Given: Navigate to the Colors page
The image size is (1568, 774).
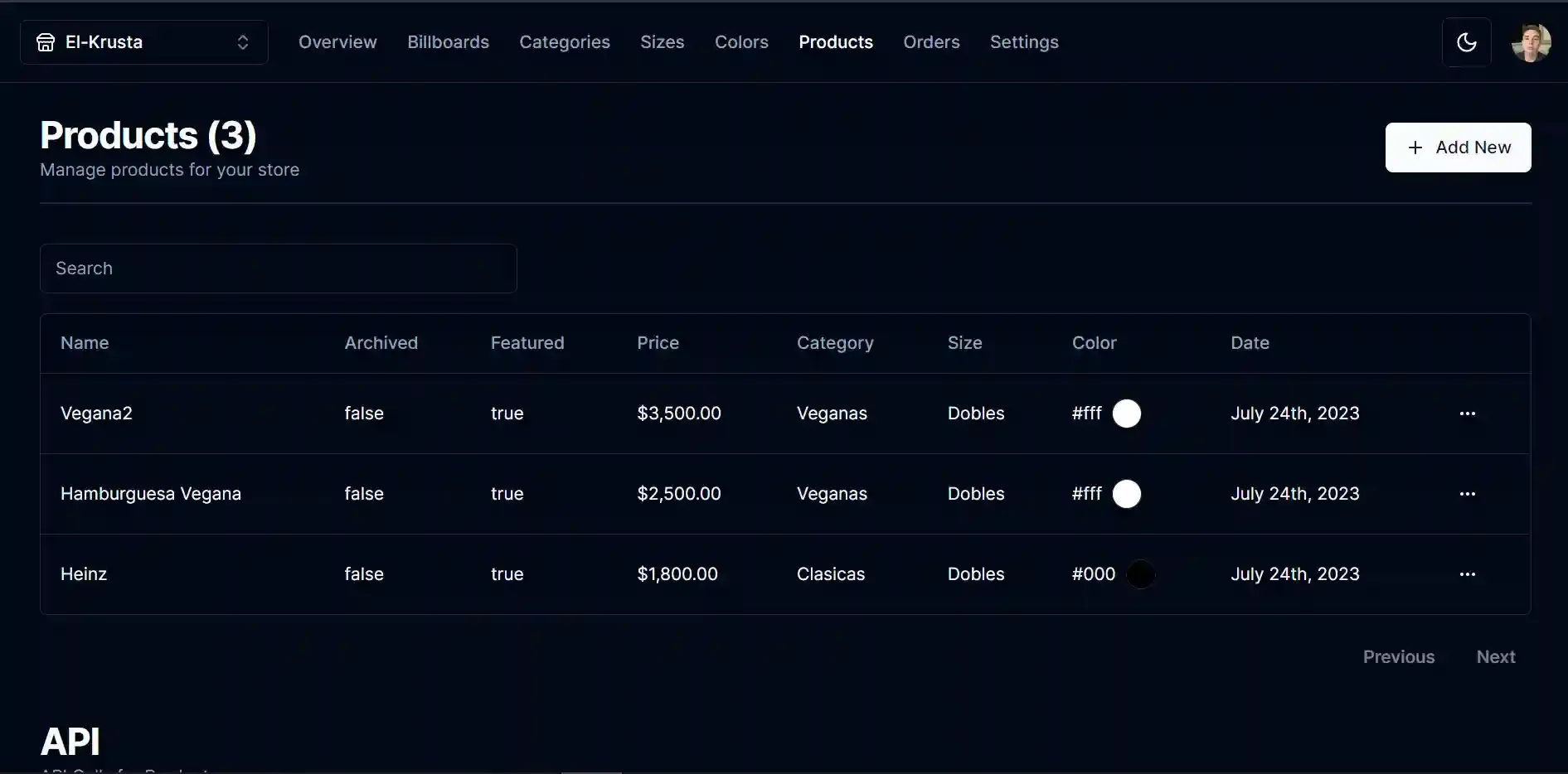Looking at the screenshot, I should 741,42.
